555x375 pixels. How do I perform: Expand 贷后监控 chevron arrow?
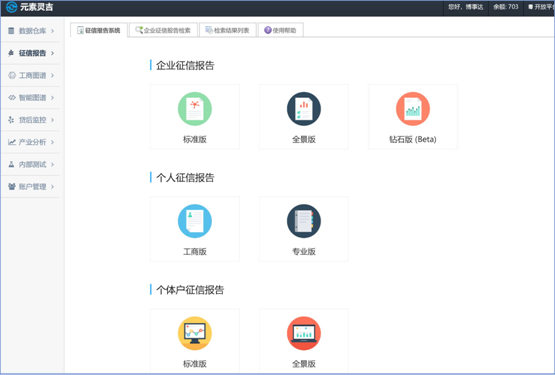52,120
